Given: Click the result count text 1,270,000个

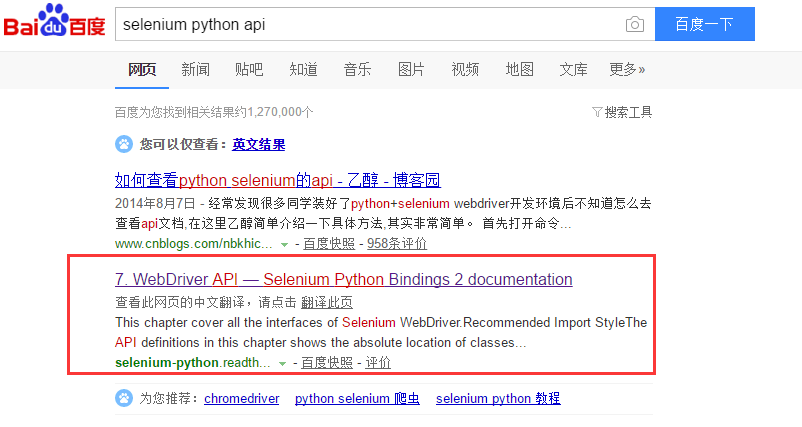Looking at the screenshot, I should (x=280, y=112).
